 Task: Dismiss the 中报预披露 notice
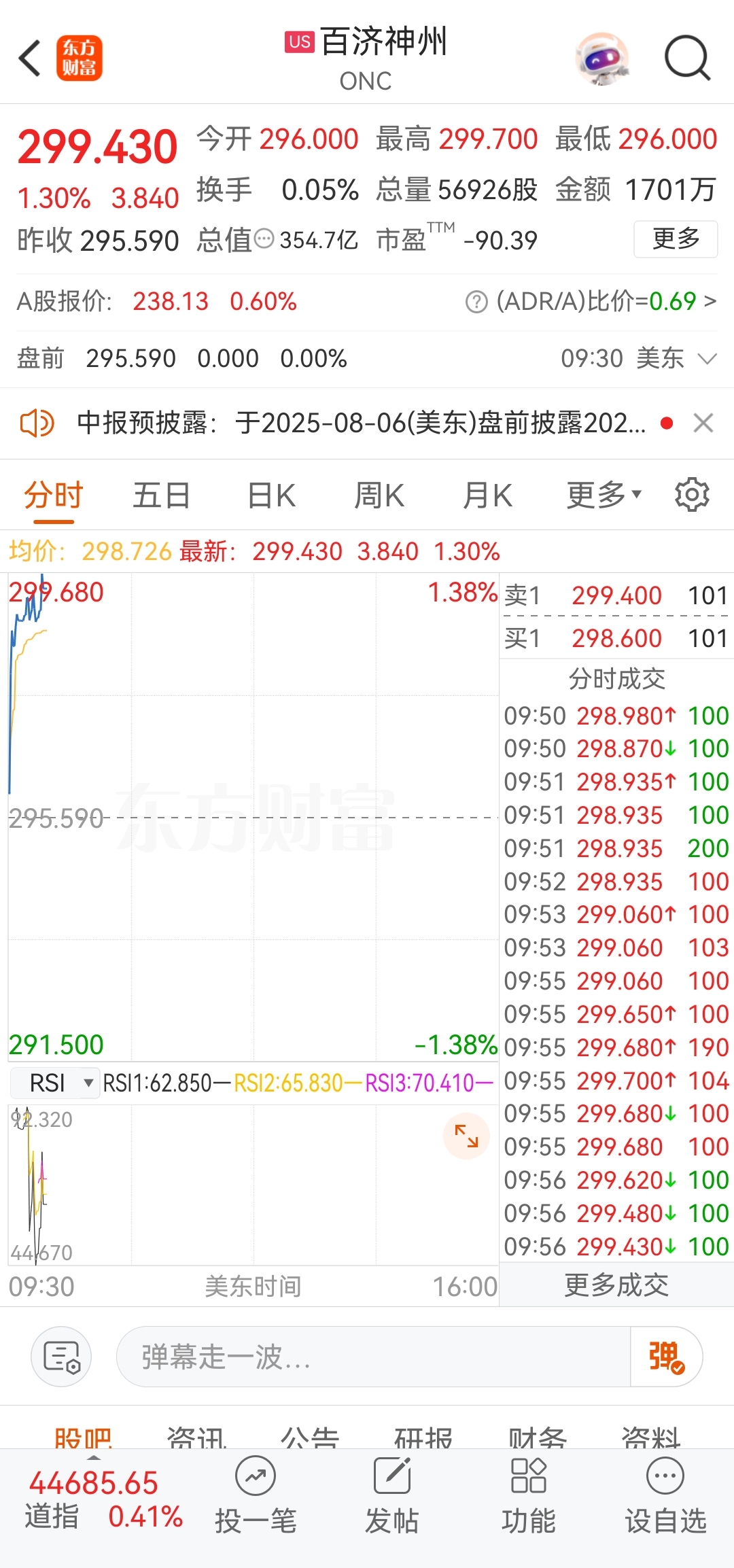click(703, 423)
